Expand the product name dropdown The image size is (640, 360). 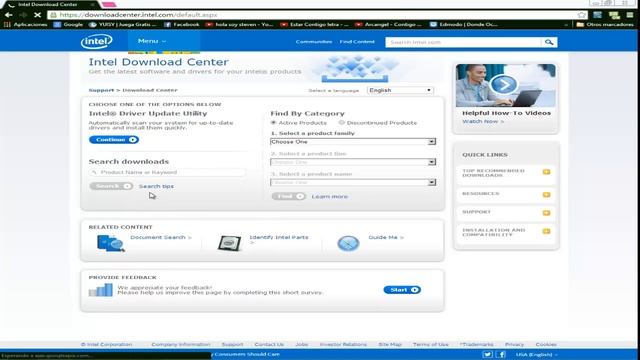pyautogui.click(x=353, y=182)
